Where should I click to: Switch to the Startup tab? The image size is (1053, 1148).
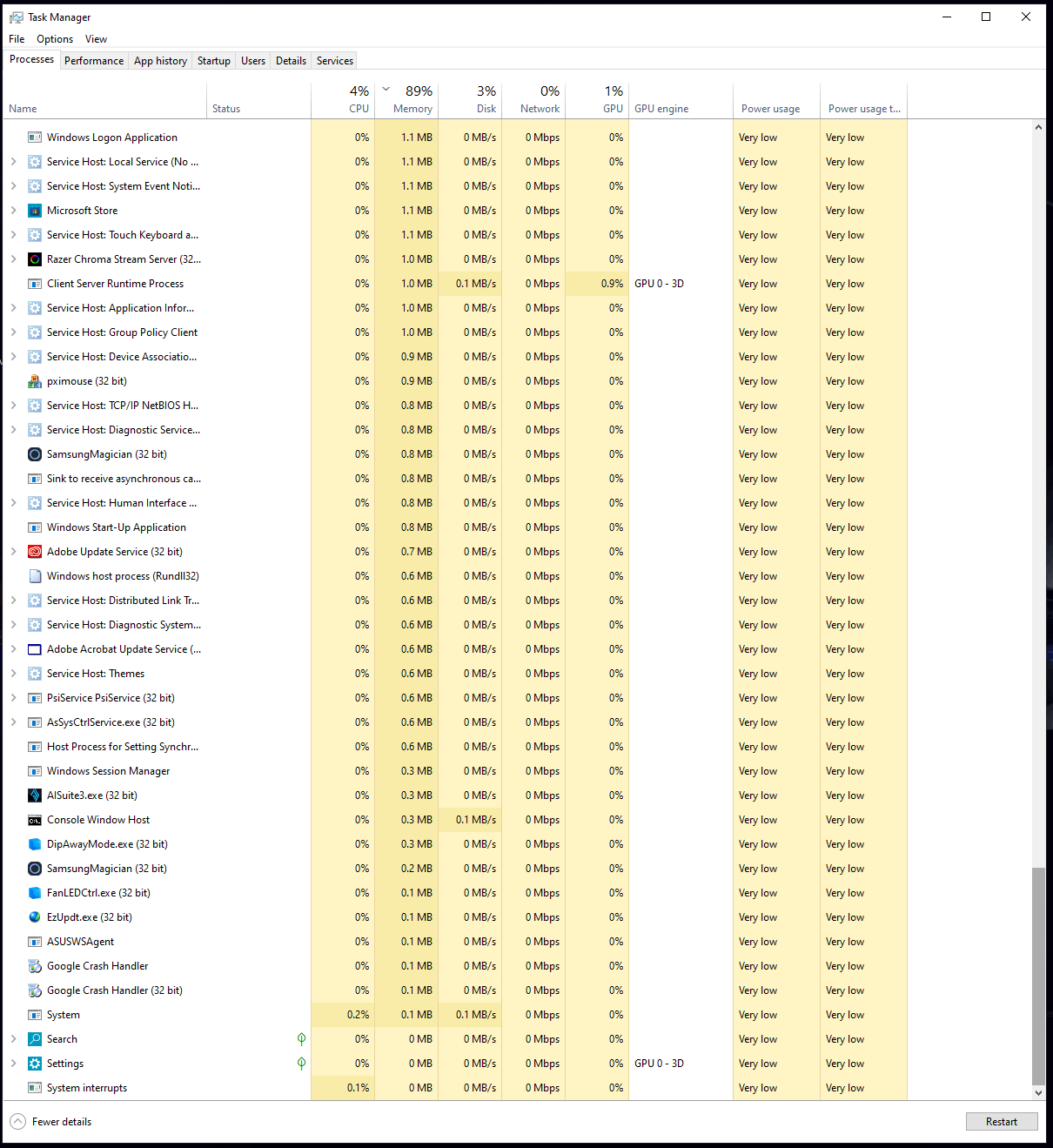pos(213,61)
